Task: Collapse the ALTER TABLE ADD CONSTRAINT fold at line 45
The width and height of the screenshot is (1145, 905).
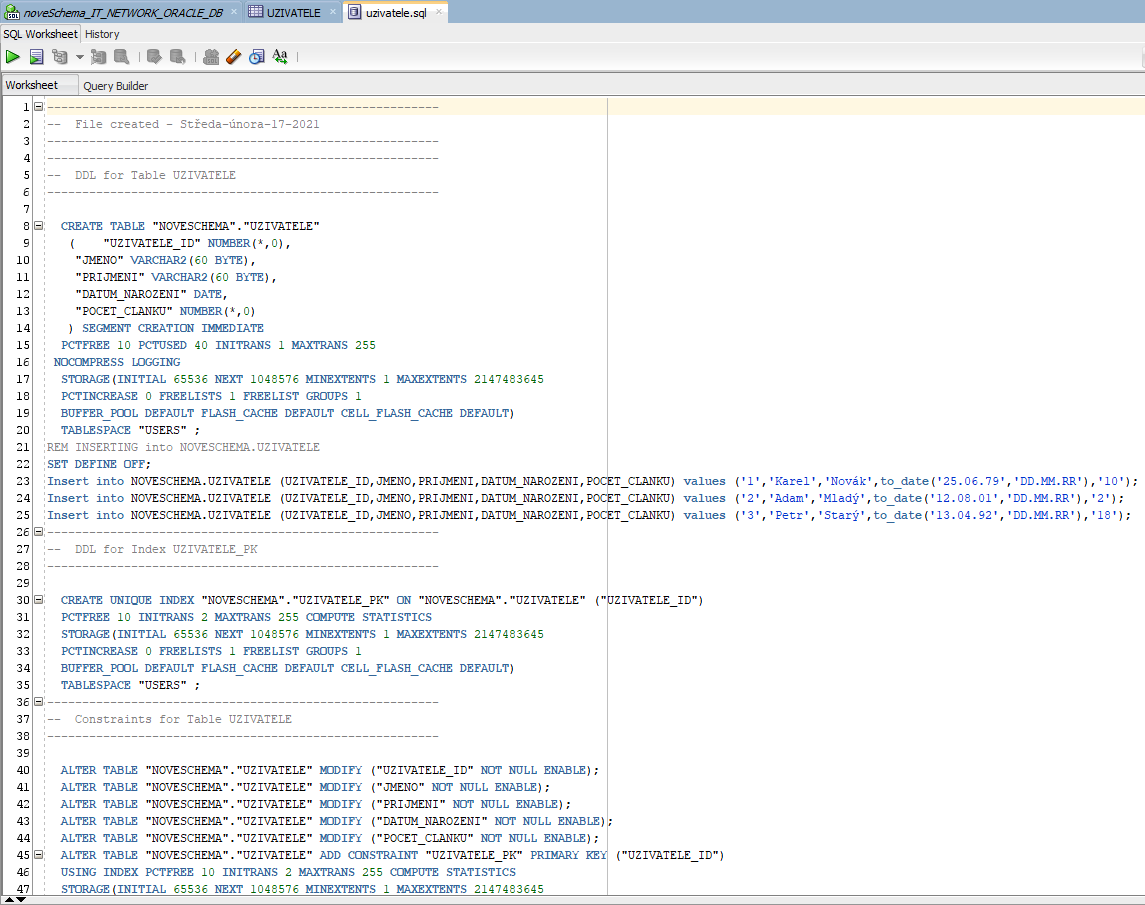Action: coord(38,855)
